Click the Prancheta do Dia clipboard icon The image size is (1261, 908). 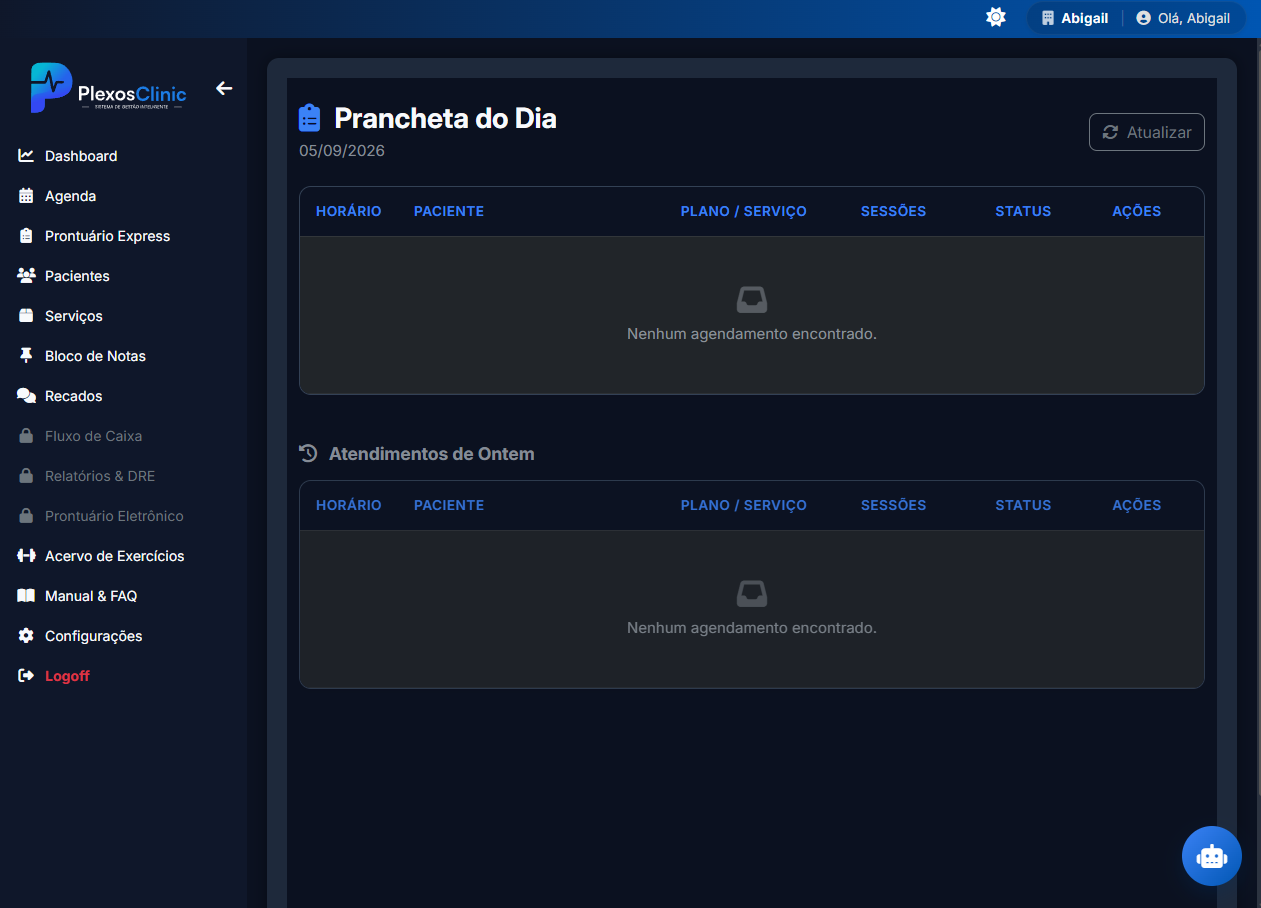[x=310, y=118]
